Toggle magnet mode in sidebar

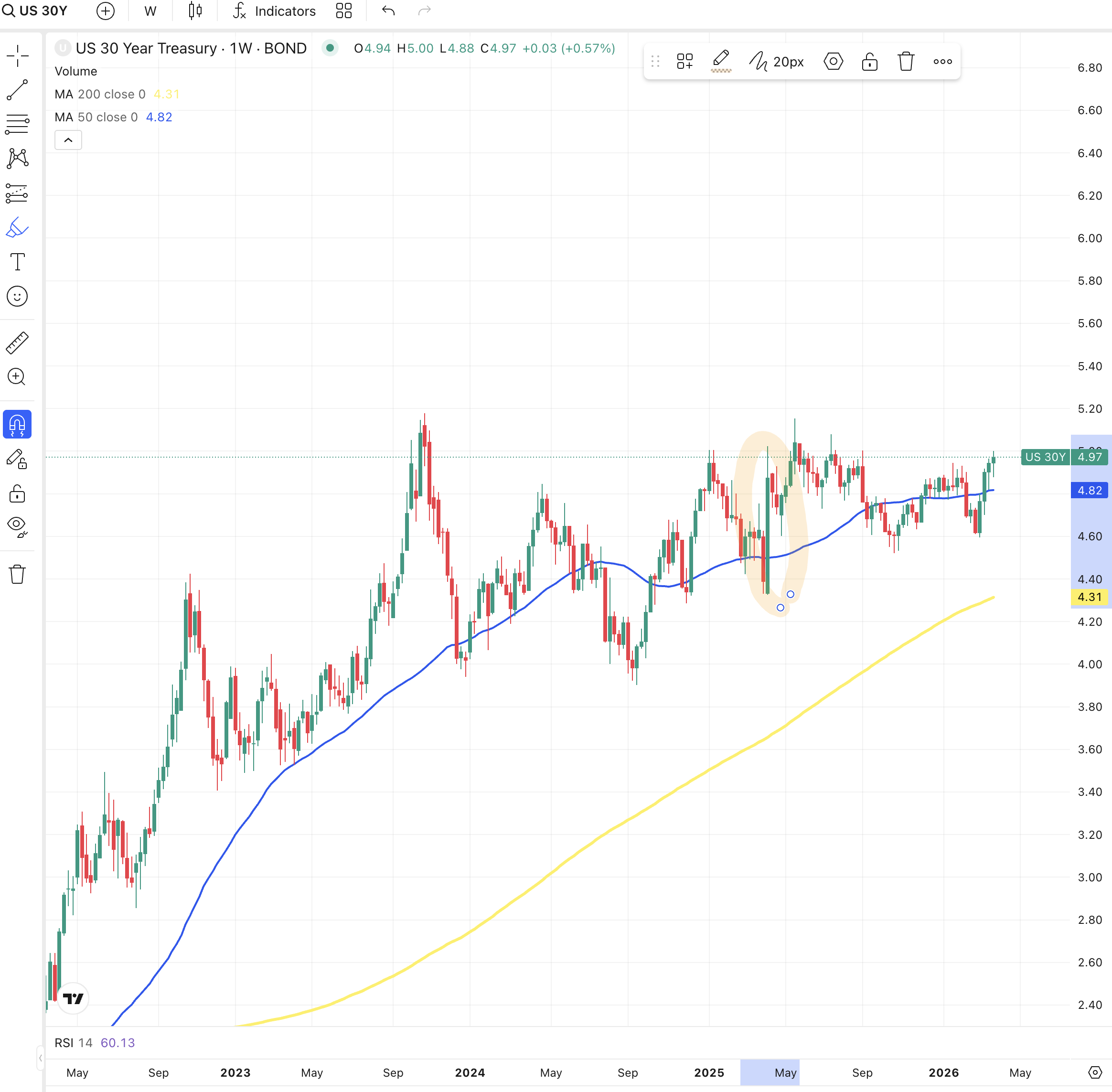pyautogui.click(x=17, y=424)
